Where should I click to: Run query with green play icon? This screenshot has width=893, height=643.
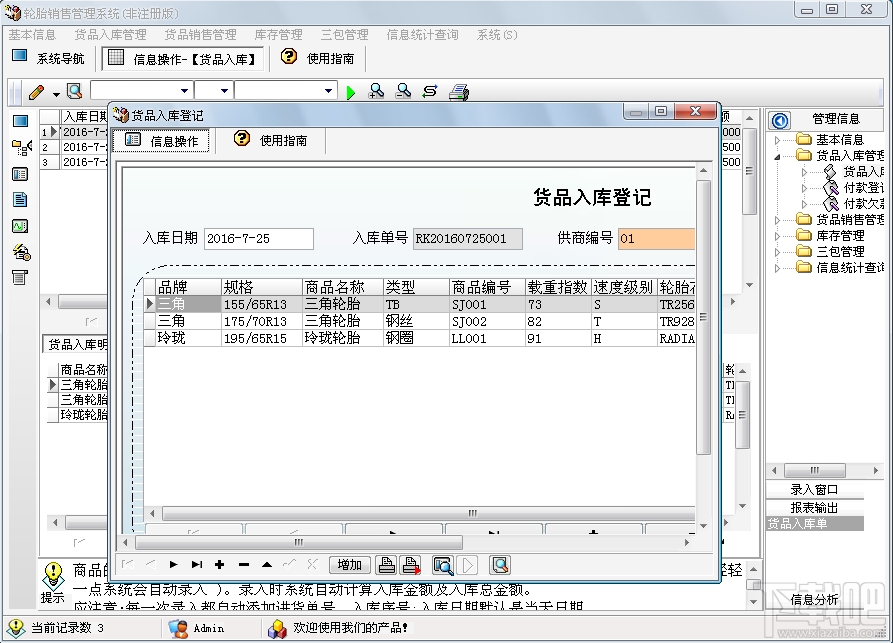[x=351, y=92]
